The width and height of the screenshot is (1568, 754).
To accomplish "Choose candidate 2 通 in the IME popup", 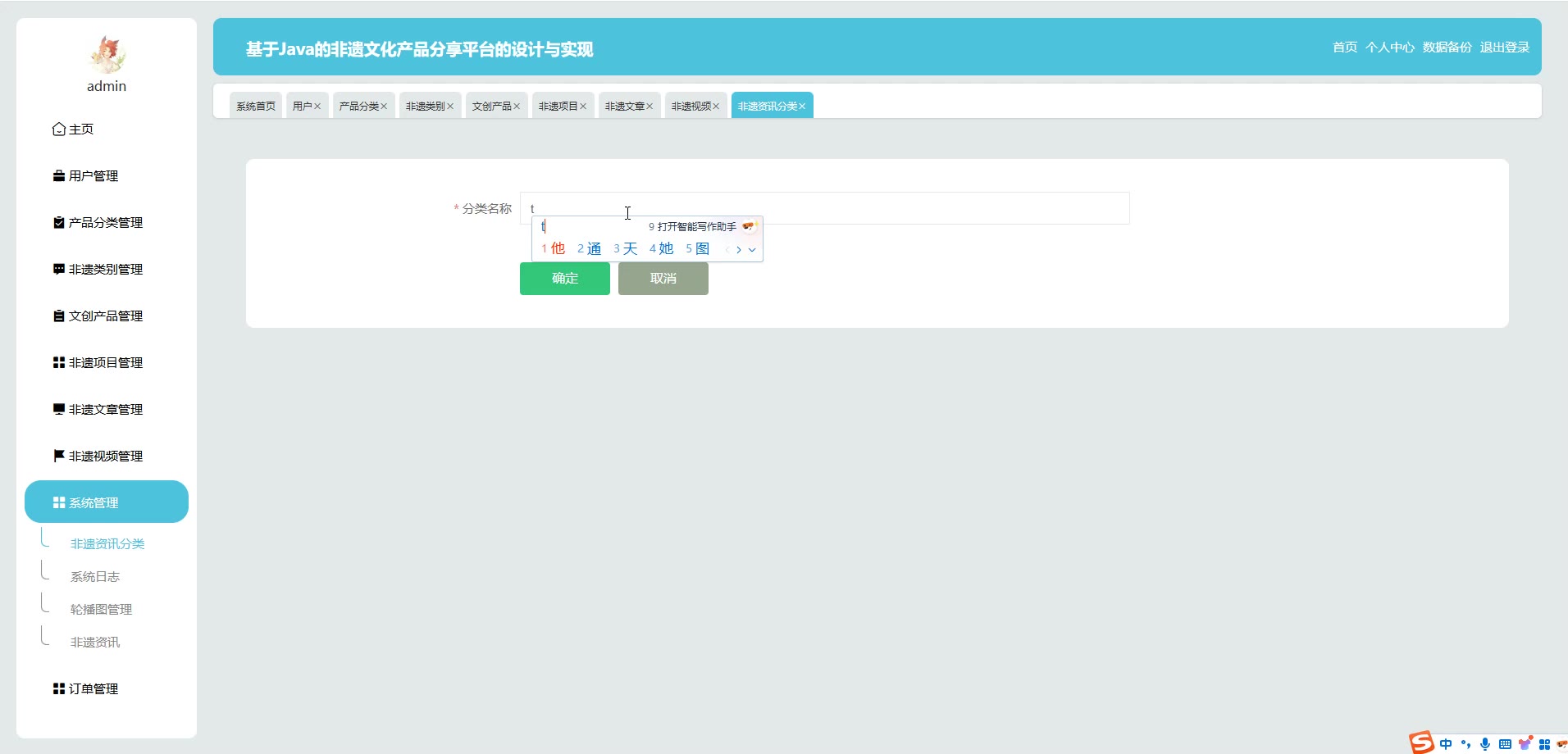I will pyautogui.click(x=590, y=248).
